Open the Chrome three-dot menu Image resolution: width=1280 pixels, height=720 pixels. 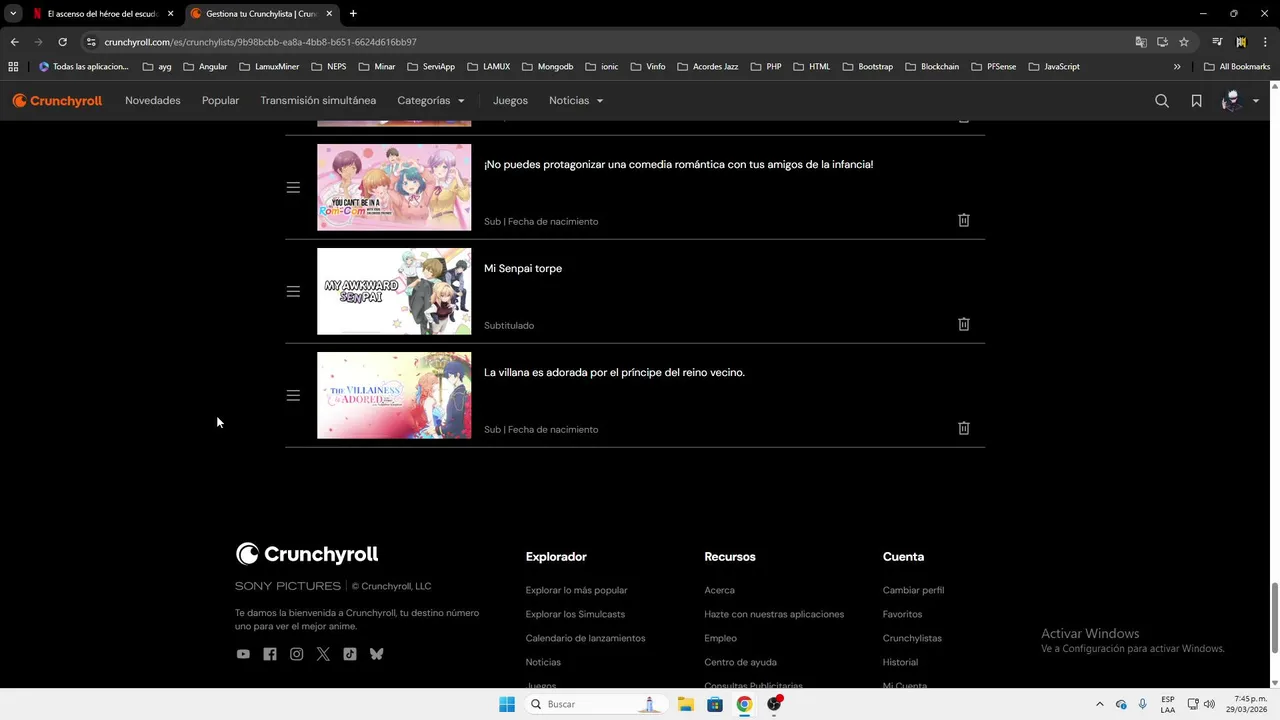tap(1265, 42)
